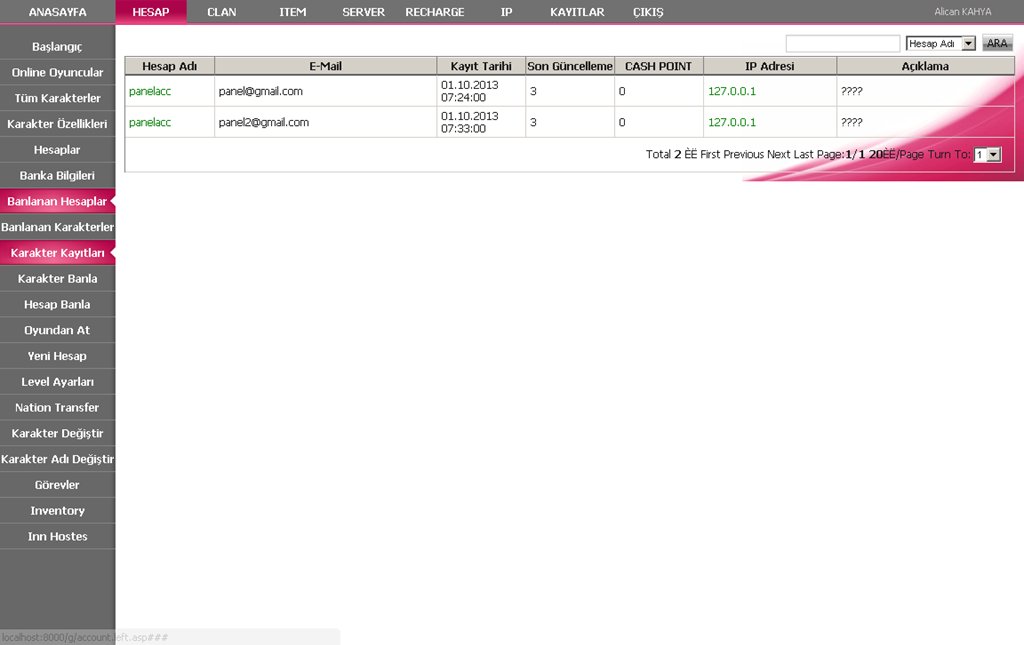This screenshot has height=645, width=1024.
Task: Click the Kayıt Tarihi column header
Action: click(x=481, y=66)
